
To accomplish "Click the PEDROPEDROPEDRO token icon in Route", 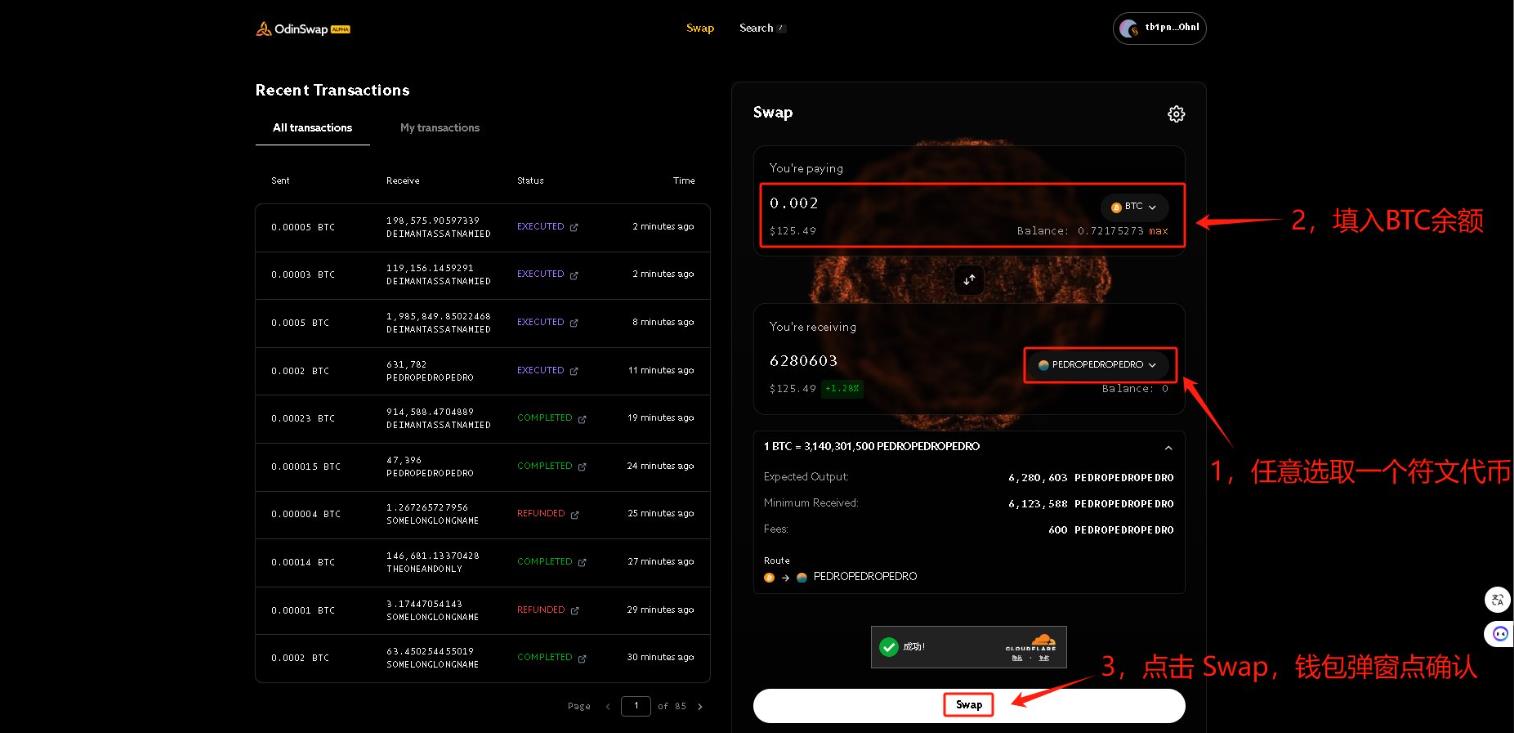I will coord(801,577).
